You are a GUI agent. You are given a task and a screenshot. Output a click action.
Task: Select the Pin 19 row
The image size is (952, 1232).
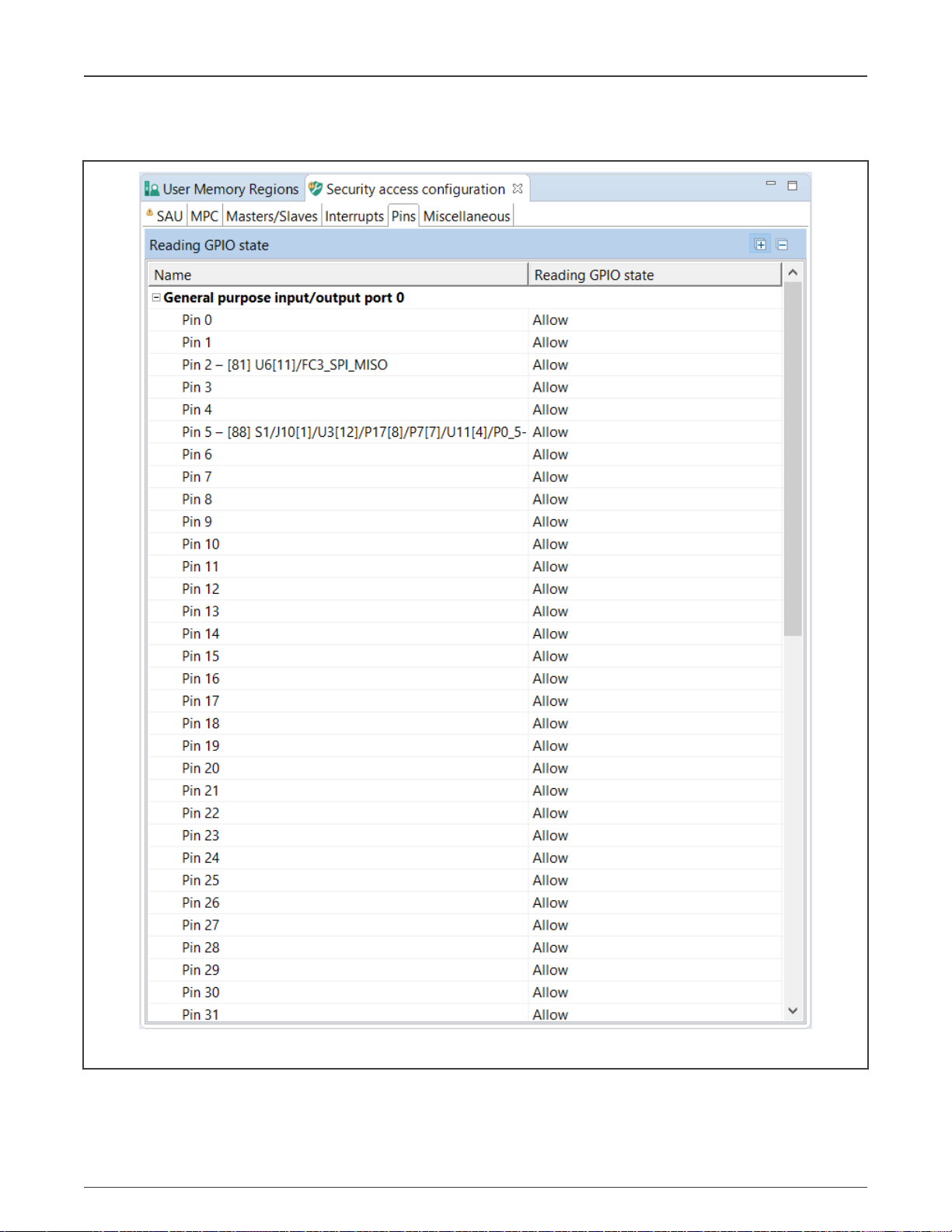[465, 746]
